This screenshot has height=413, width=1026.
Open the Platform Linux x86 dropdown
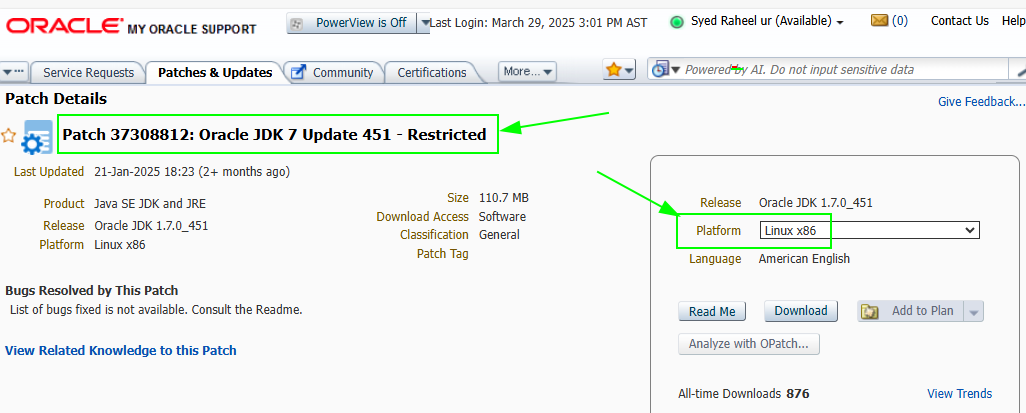[868, 231]
